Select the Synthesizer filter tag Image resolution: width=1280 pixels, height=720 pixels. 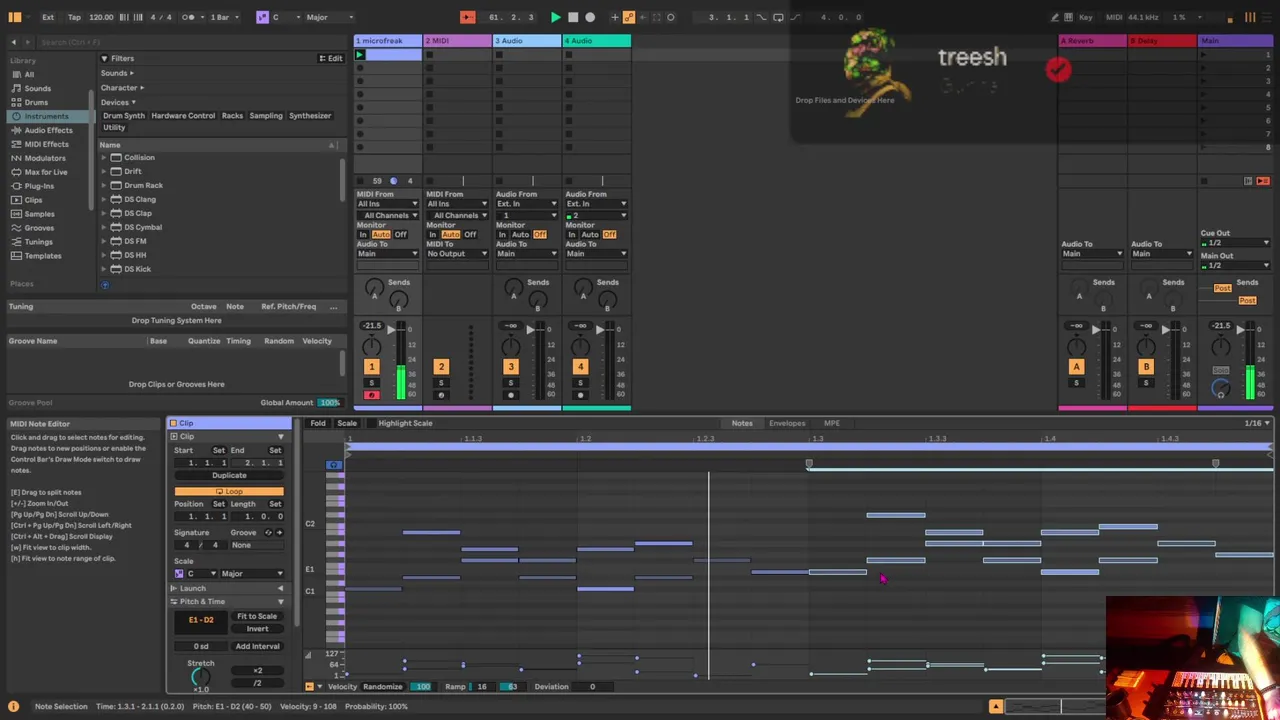310,116
